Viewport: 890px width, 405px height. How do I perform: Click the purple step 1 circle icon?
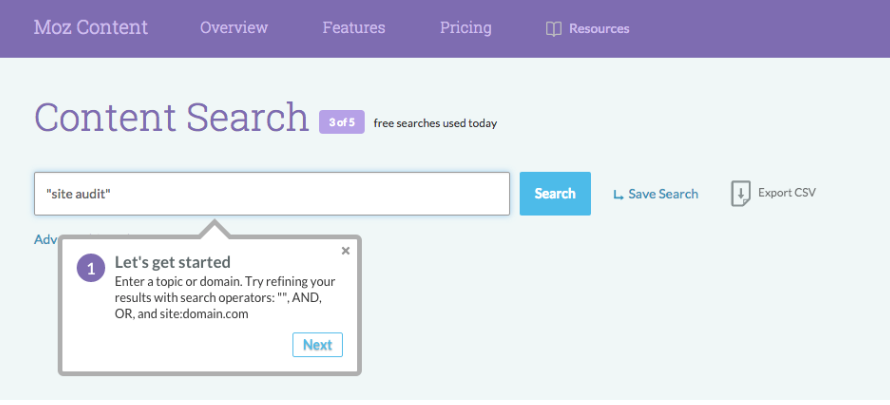[x=91, y=269]
